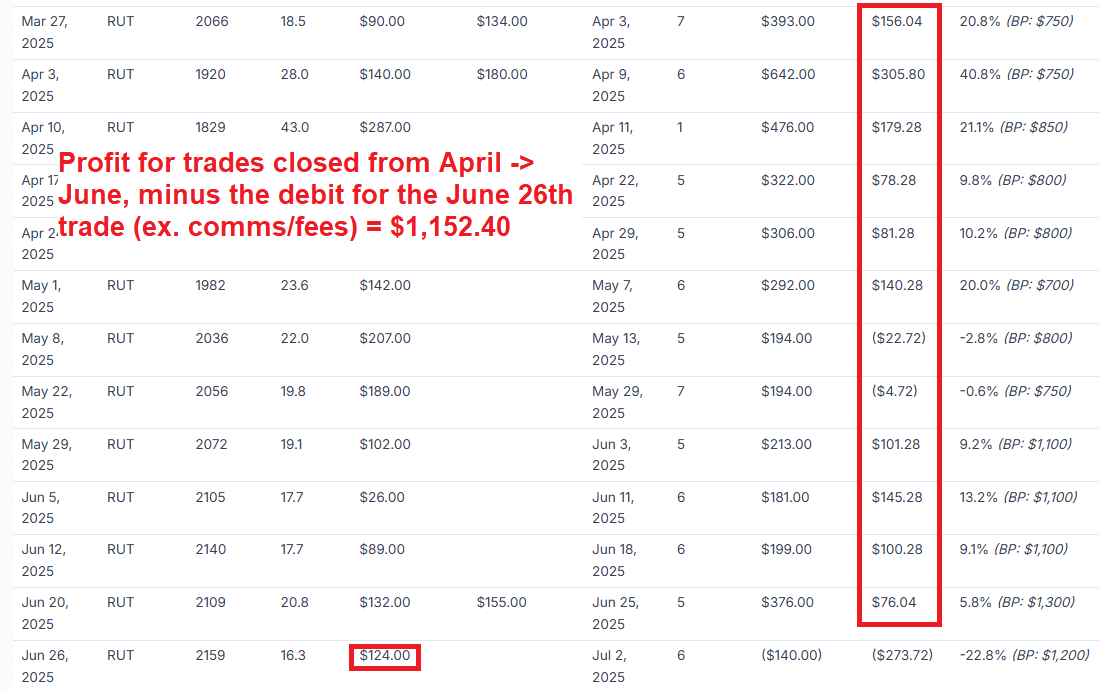1099x690 pixels.
Task: Select the ($22.72) loss value
Action: (899, 338)
